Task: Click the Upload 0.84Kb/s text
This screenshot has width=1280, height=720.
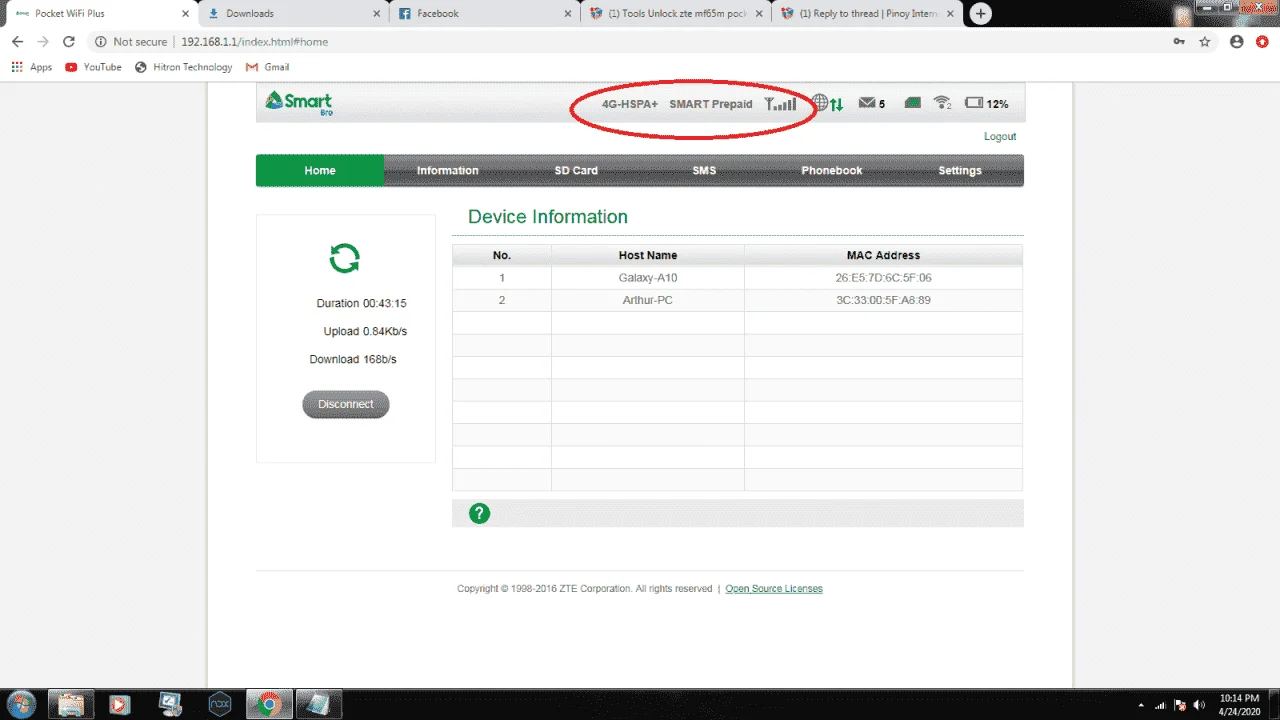Action: (365, 331)
